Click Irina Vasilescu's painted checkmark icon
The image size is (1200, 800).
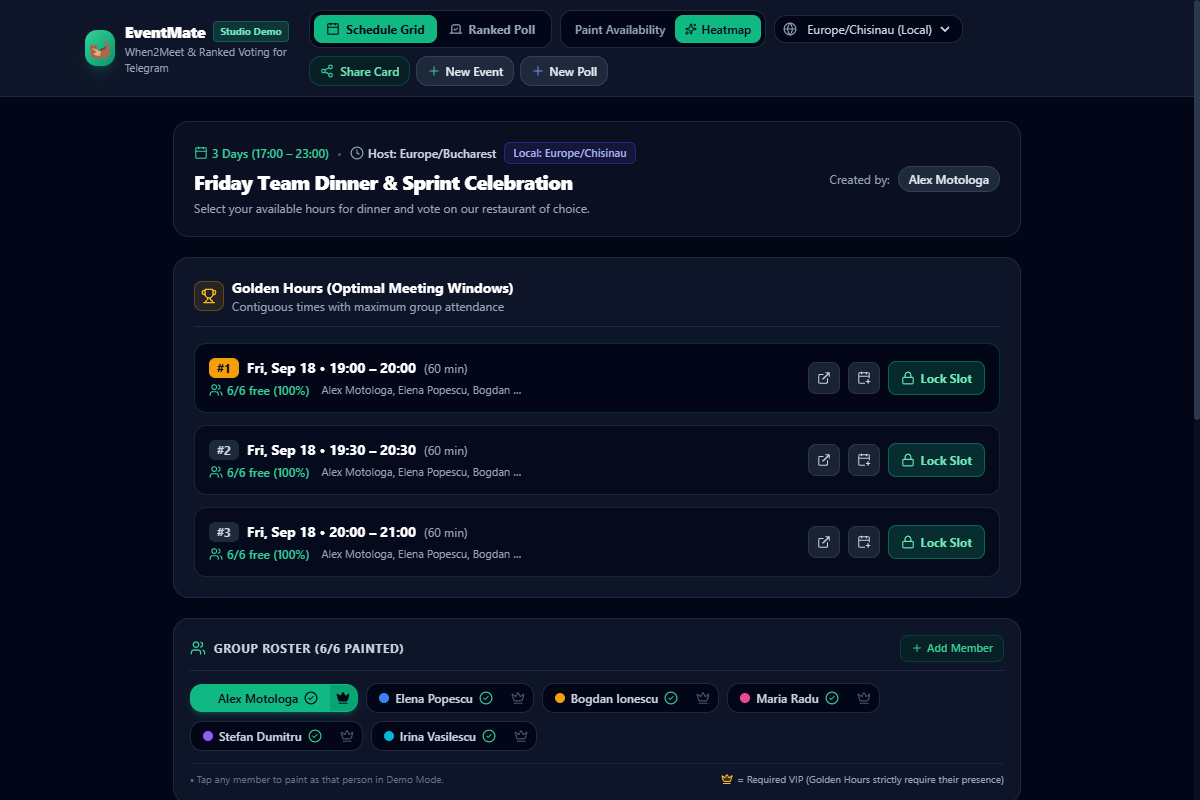pyautogui.click(x=489, y=736)
